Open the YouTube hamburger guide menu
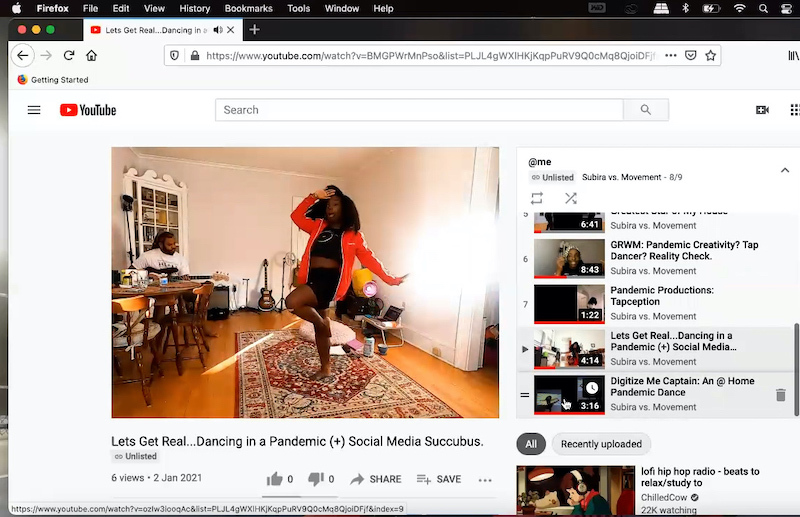800x517 pixels. pos(34,110)
